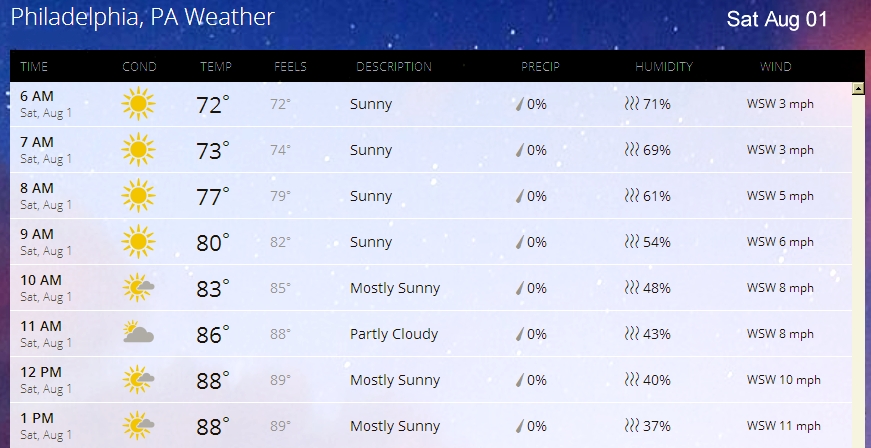Click the 1 PM mostly sunny icon
Image resolution: width=871 pixels, height=448 pixels.
[x=138, y=426]
